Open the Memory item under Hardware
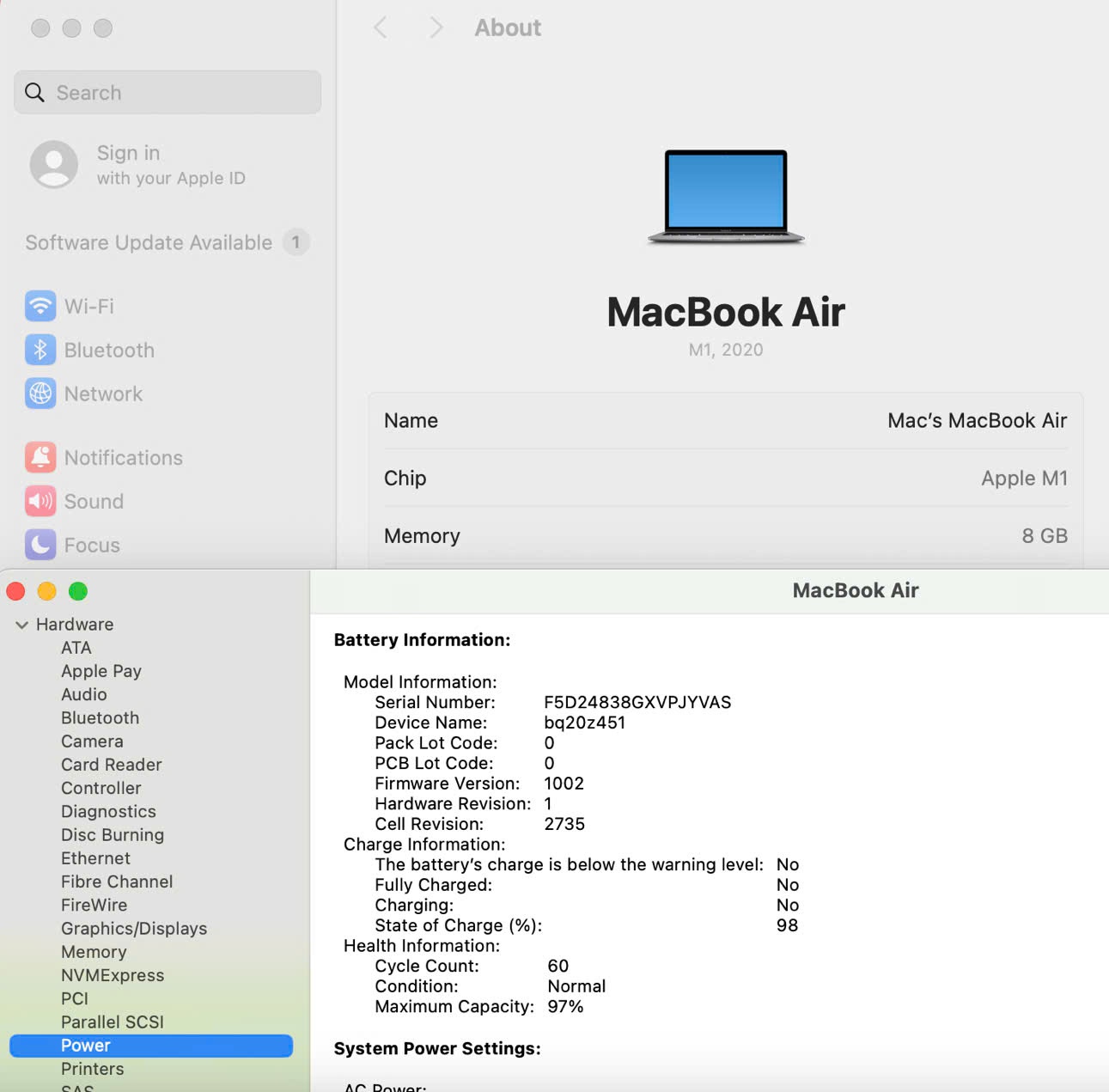This screenshot has width=1109, height=1092. [x=94, y=952]
